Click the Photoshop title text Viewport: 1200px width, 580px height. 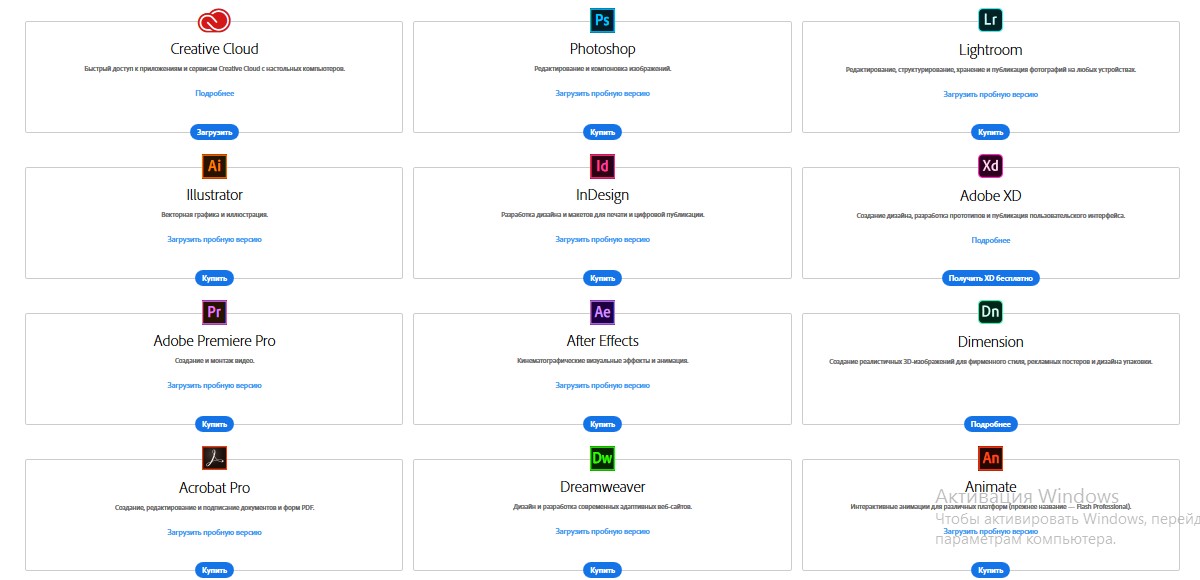pyautogui.click(x=602, y=49)
